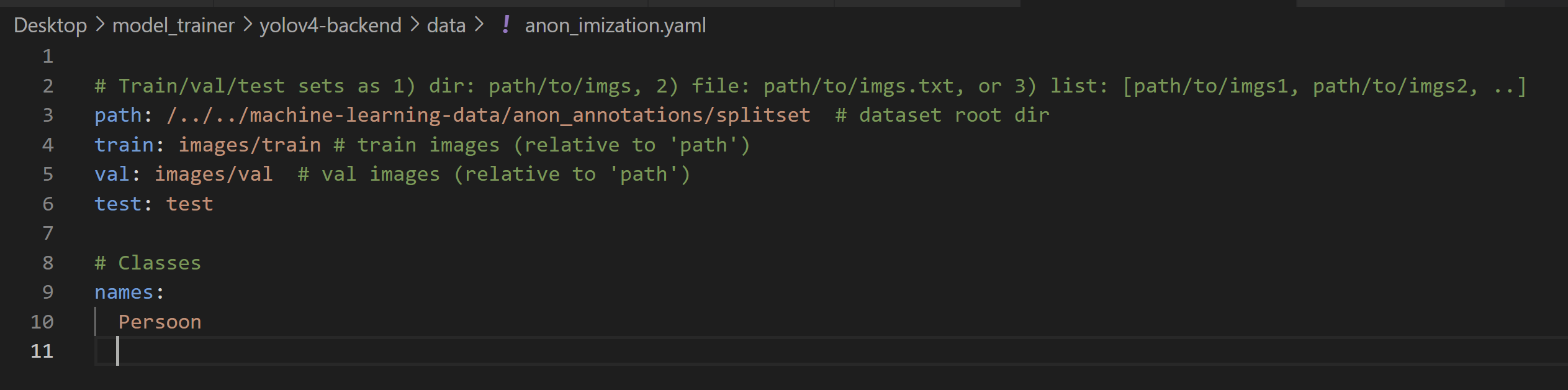This screenshot has width=1568, height=390.
Task: Click the Persoon class name on line 10
Action: pos(160,321)
